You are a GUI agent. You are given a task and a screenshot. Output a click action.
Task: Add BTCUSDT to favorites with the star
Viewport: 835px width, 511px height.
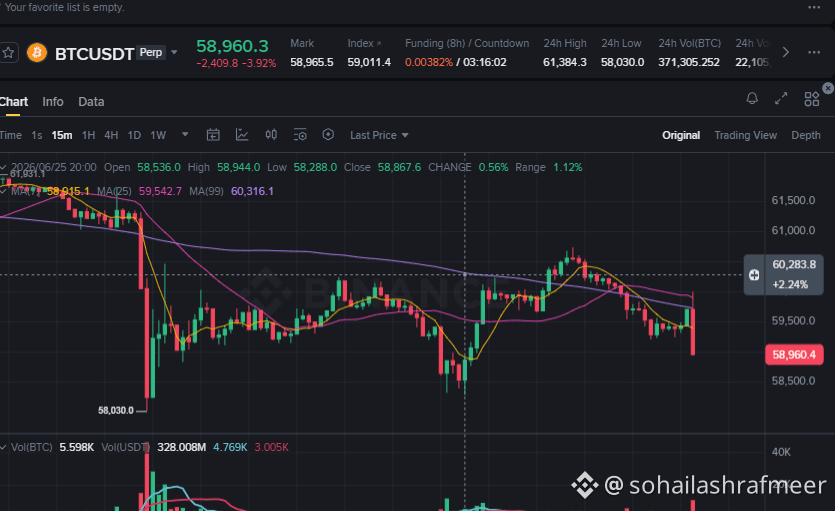pos(8,53)
